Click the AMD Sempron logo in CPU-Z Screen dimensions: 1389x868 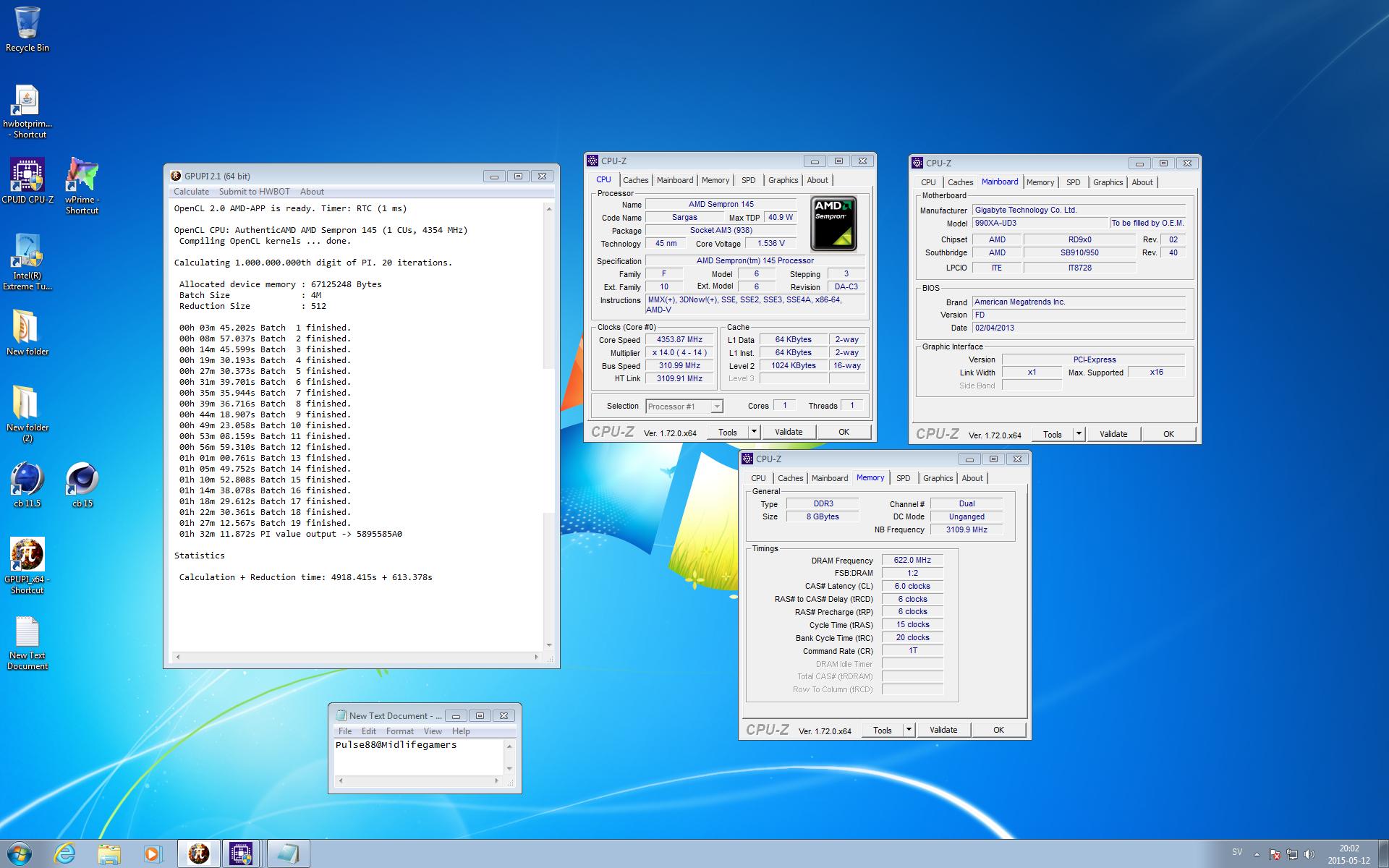[x=833, y=223]
